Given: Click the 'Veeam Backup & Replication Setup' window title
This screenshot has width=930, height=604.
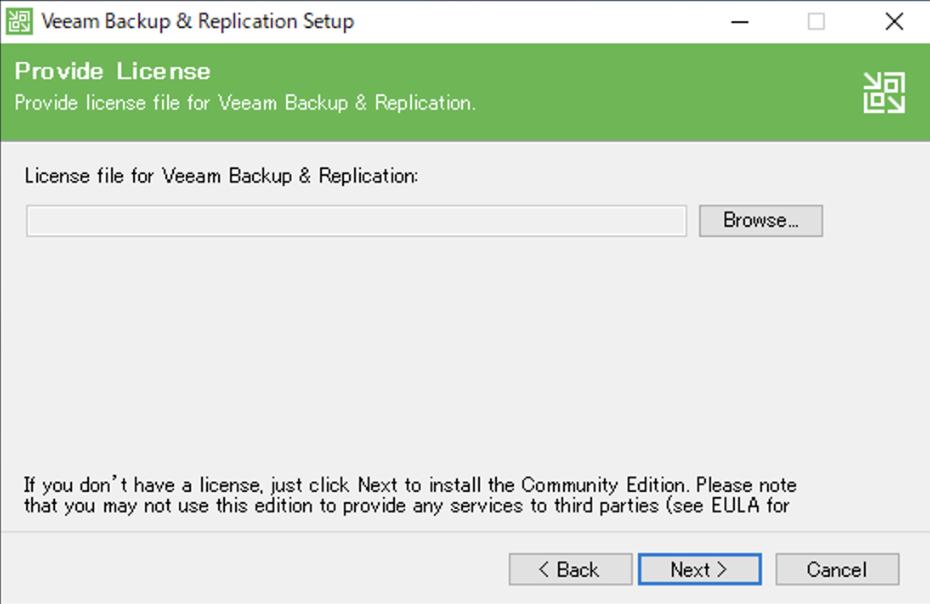Looking at the screenshot, I should click(197, 21).
